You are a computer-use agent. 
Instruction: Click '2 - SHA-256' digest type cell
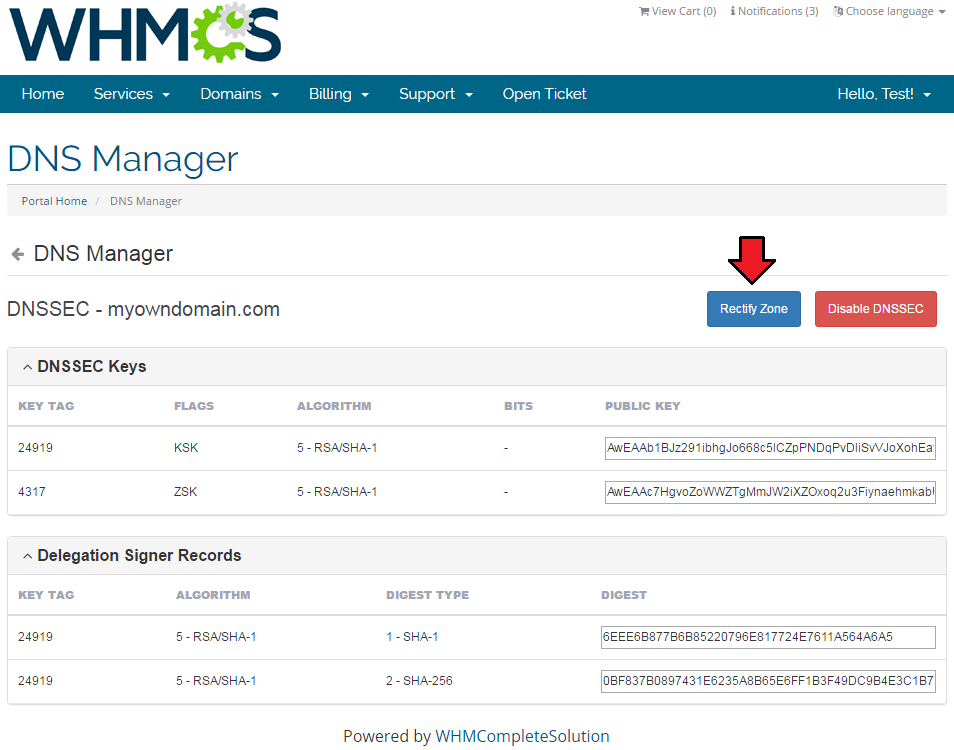tap(419, 681)
